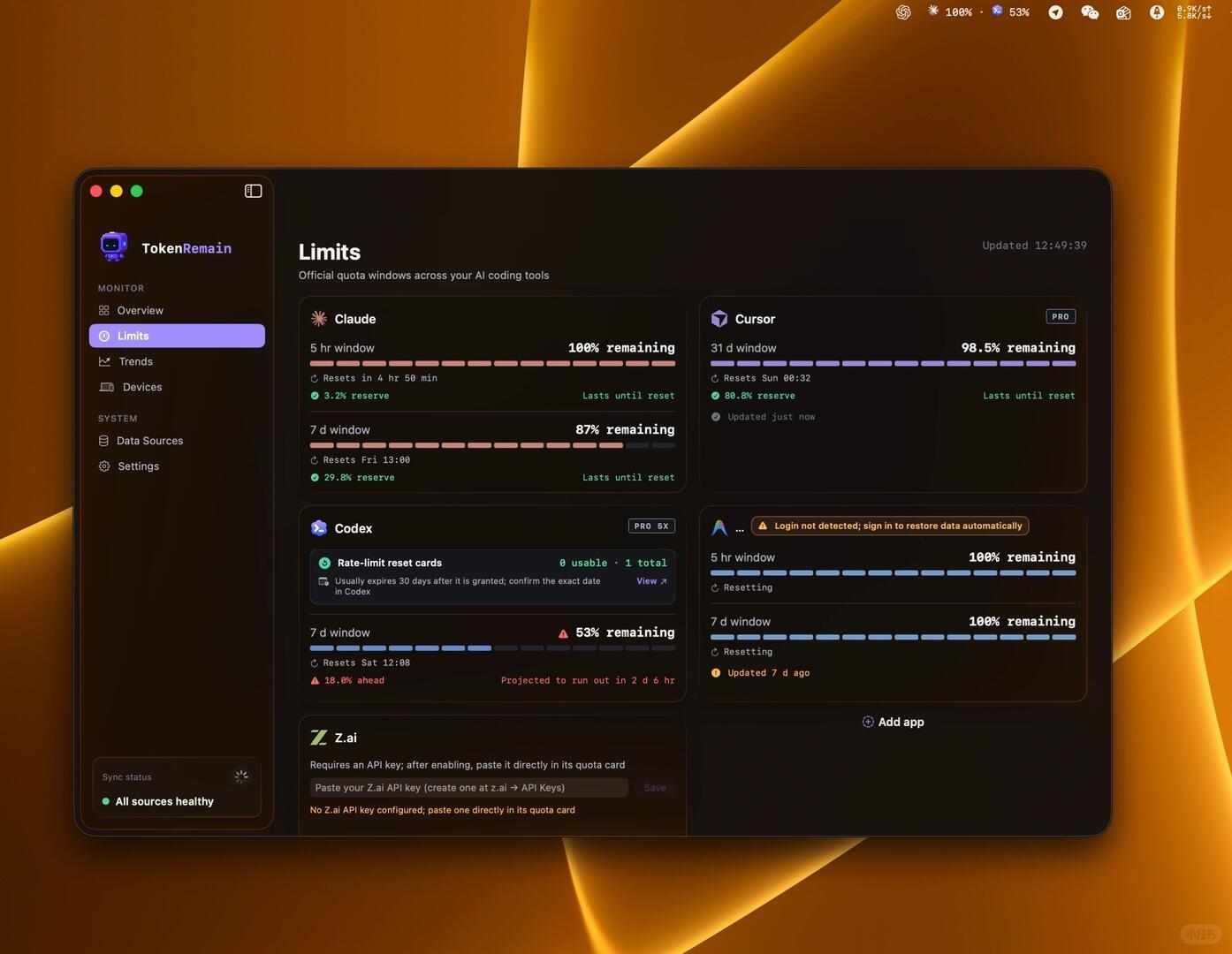Click the '98.5% remaining' value
The image size is (1232, 954).
pos(1018,348)
